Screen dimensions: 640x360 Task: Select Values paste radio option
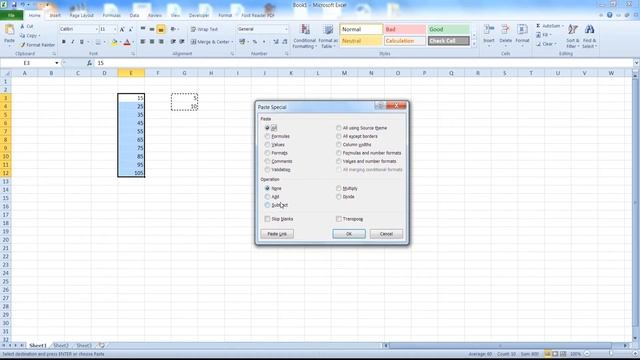click(267, 144)
